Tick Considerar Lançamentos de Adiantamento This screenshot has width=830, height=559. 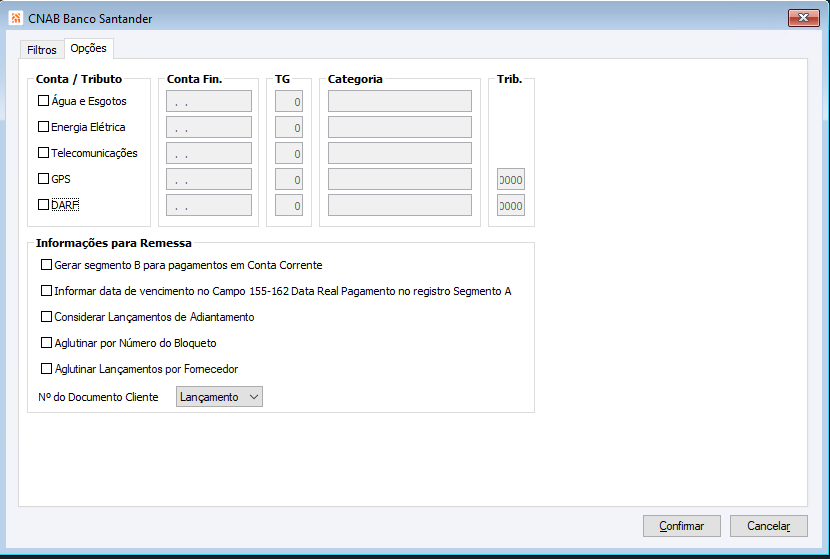click(x=47, y=317)
